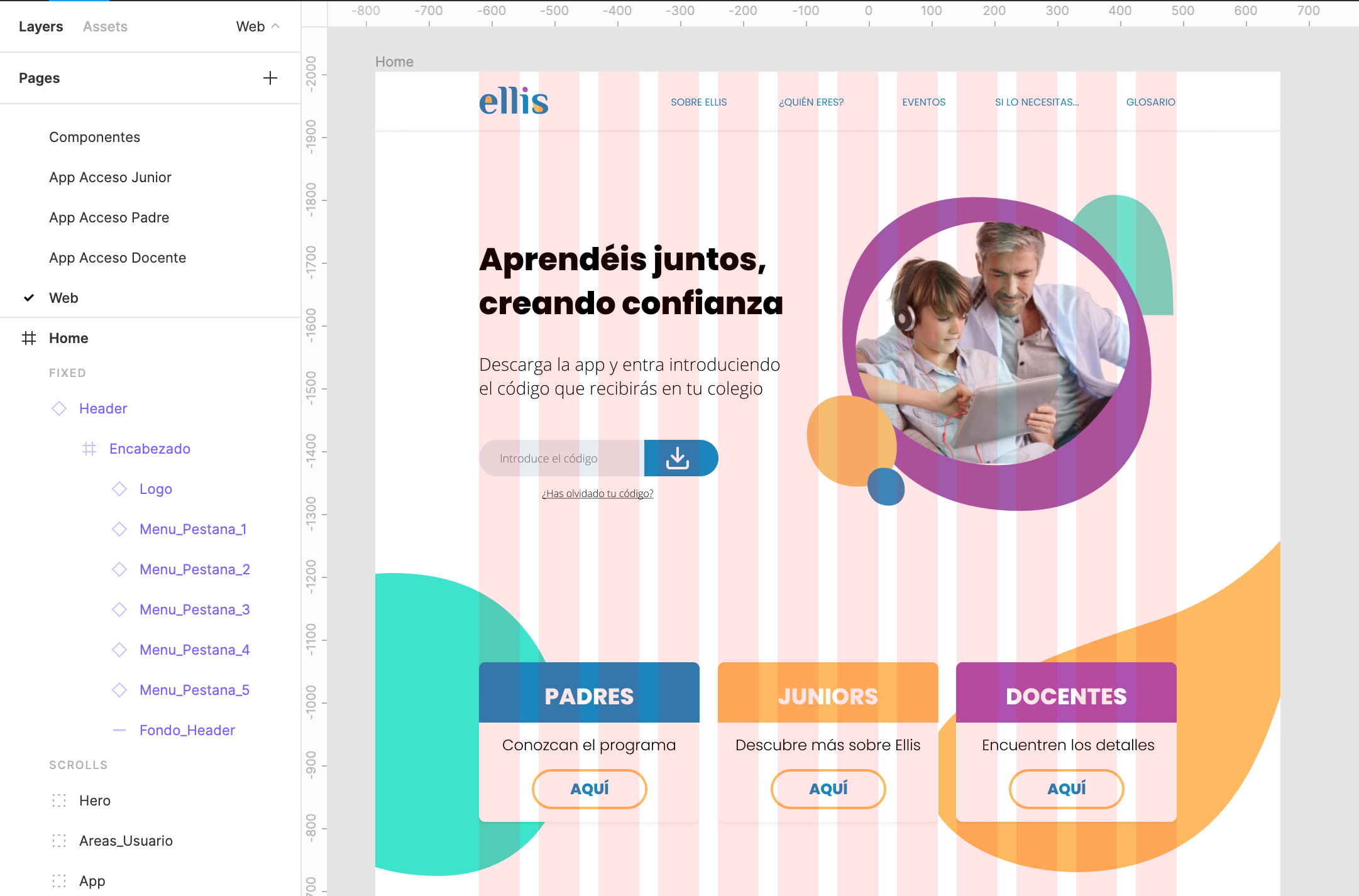Select the Areas_Usuario layer

tap(126, 841)
